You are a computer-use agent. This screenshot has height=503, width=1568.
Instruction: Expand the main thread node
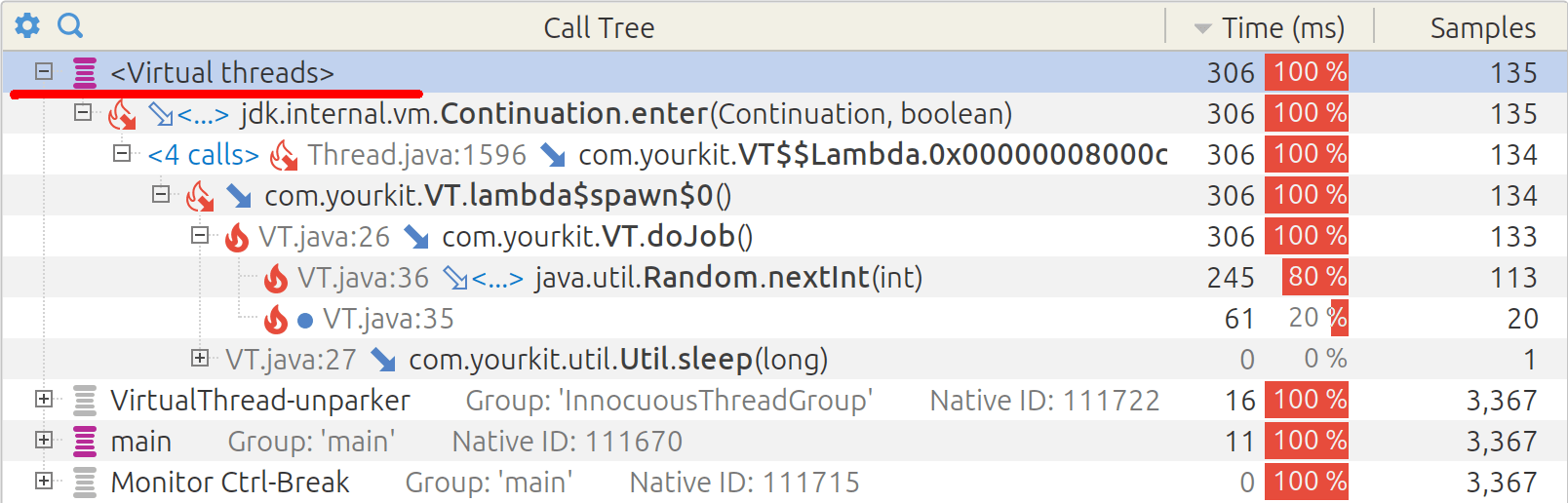click(44, 440)
